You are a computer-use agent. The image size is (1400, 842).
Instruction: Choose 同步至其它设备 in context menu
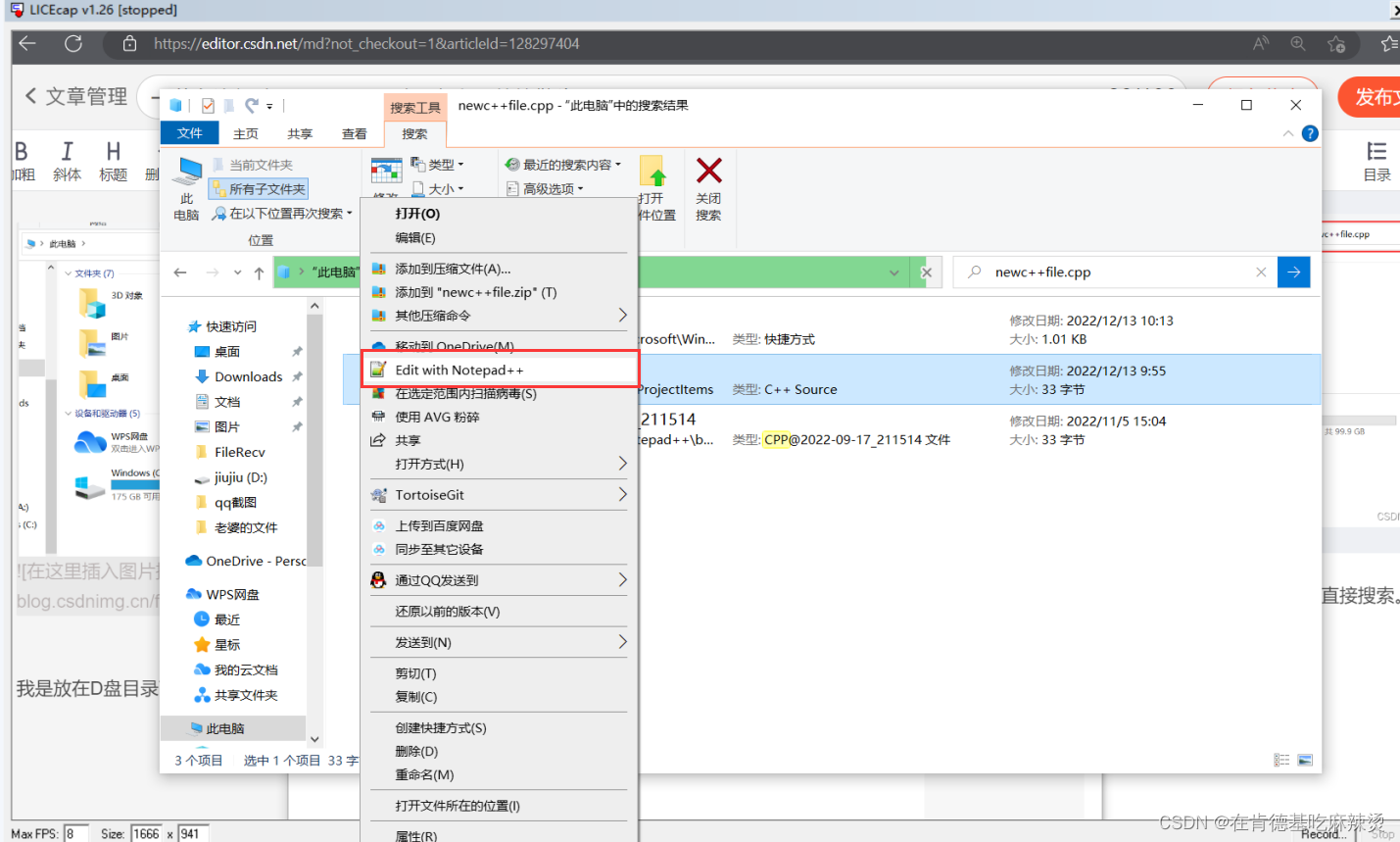[499, 550]
